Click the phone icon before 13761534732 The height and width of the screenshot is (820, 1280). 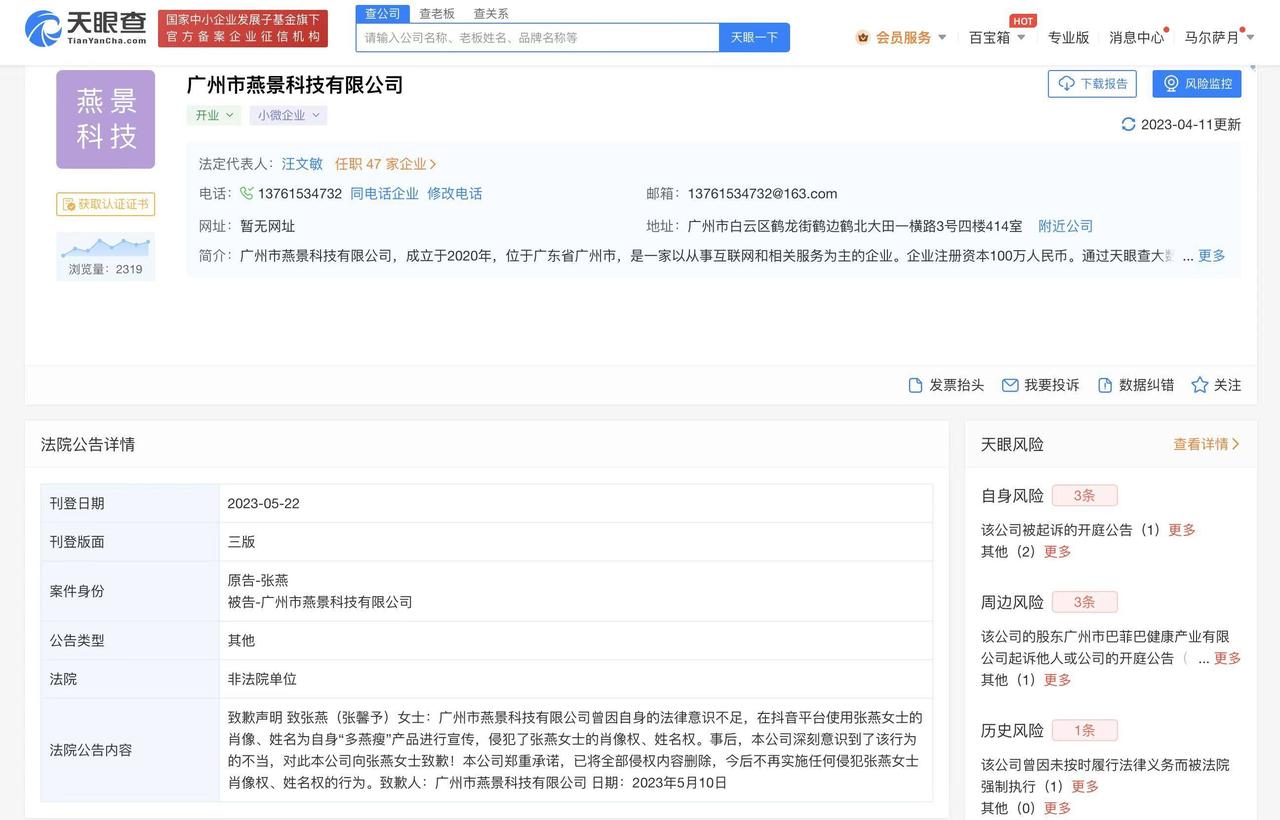[246, 193]
